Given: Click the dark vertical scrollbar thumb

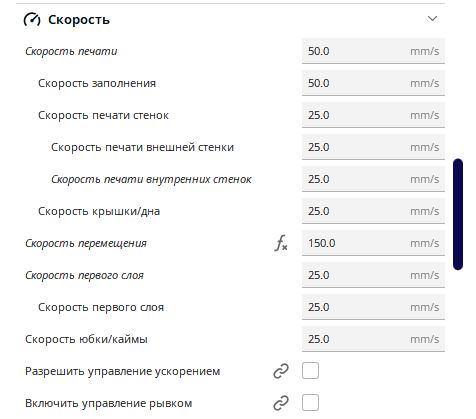Looking at the screenshot, I should (x=458, y=214).
